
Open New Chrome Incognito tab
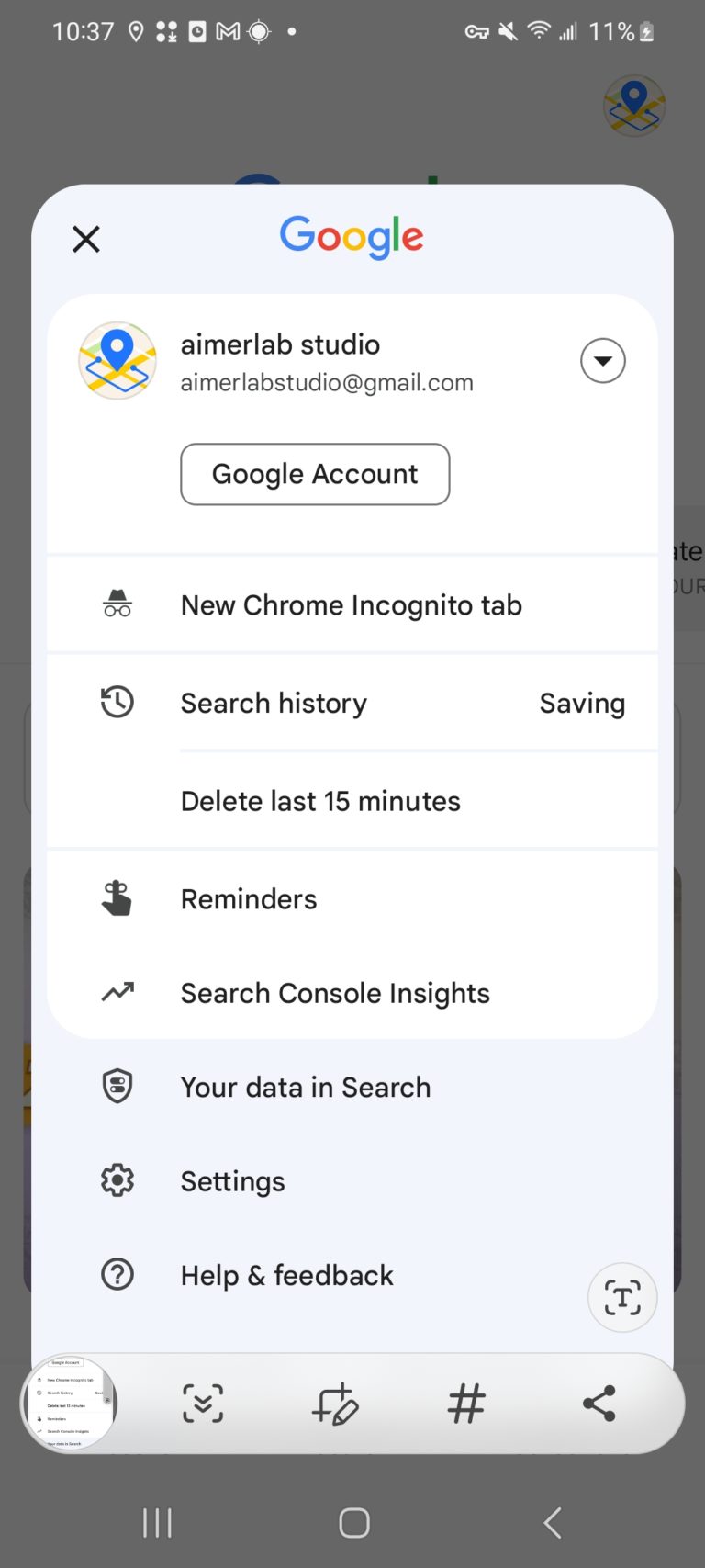point(352,605)
